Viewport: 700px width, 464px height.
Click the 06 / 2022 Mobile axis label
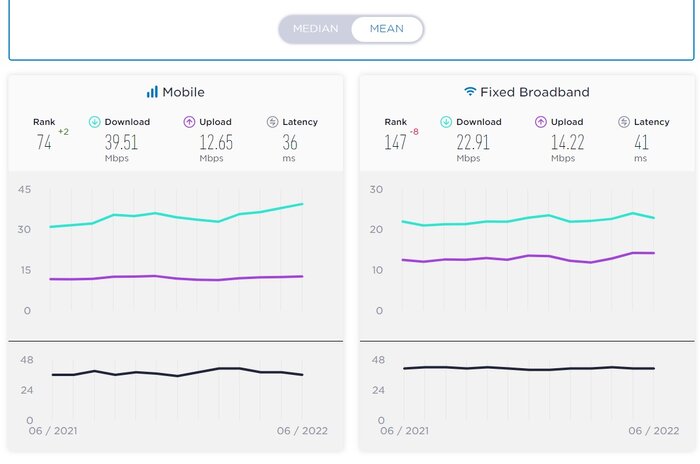point(302,431)
